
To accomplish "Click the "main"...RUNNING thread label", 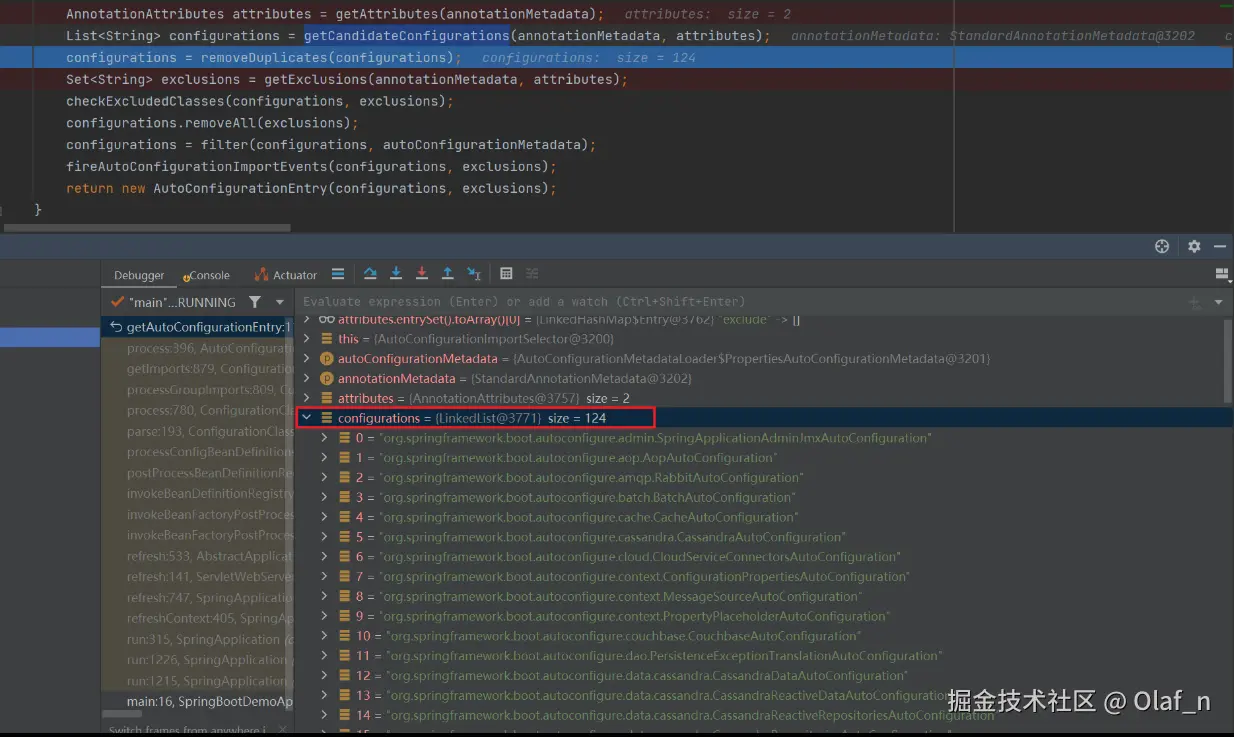I will coord(182,302).
